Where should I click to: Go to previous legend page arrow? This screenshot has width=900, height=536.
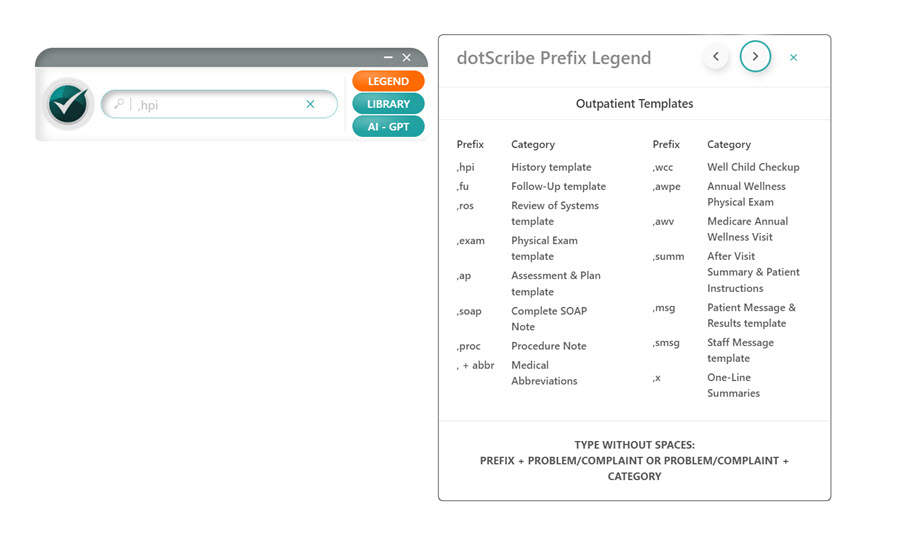716,56
